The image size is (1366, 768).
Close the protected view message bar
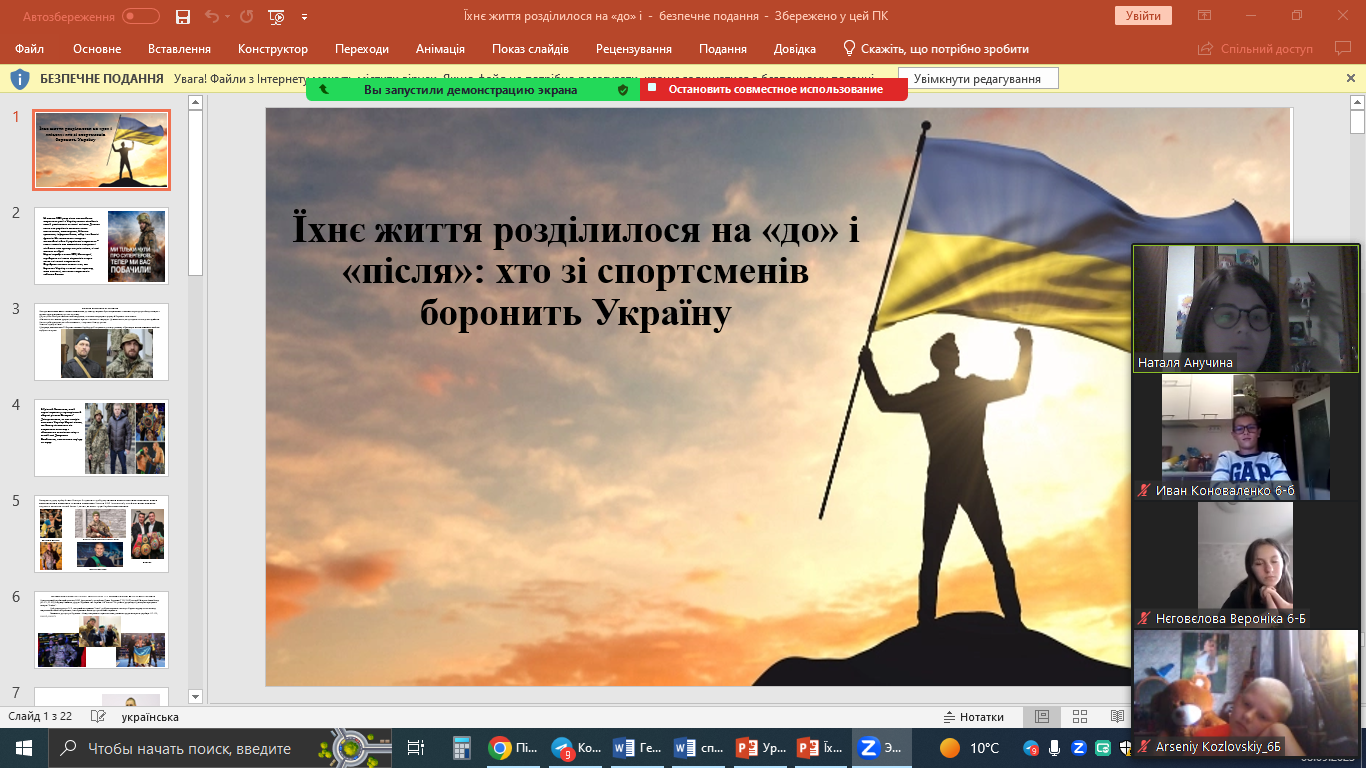[1352, 78]
